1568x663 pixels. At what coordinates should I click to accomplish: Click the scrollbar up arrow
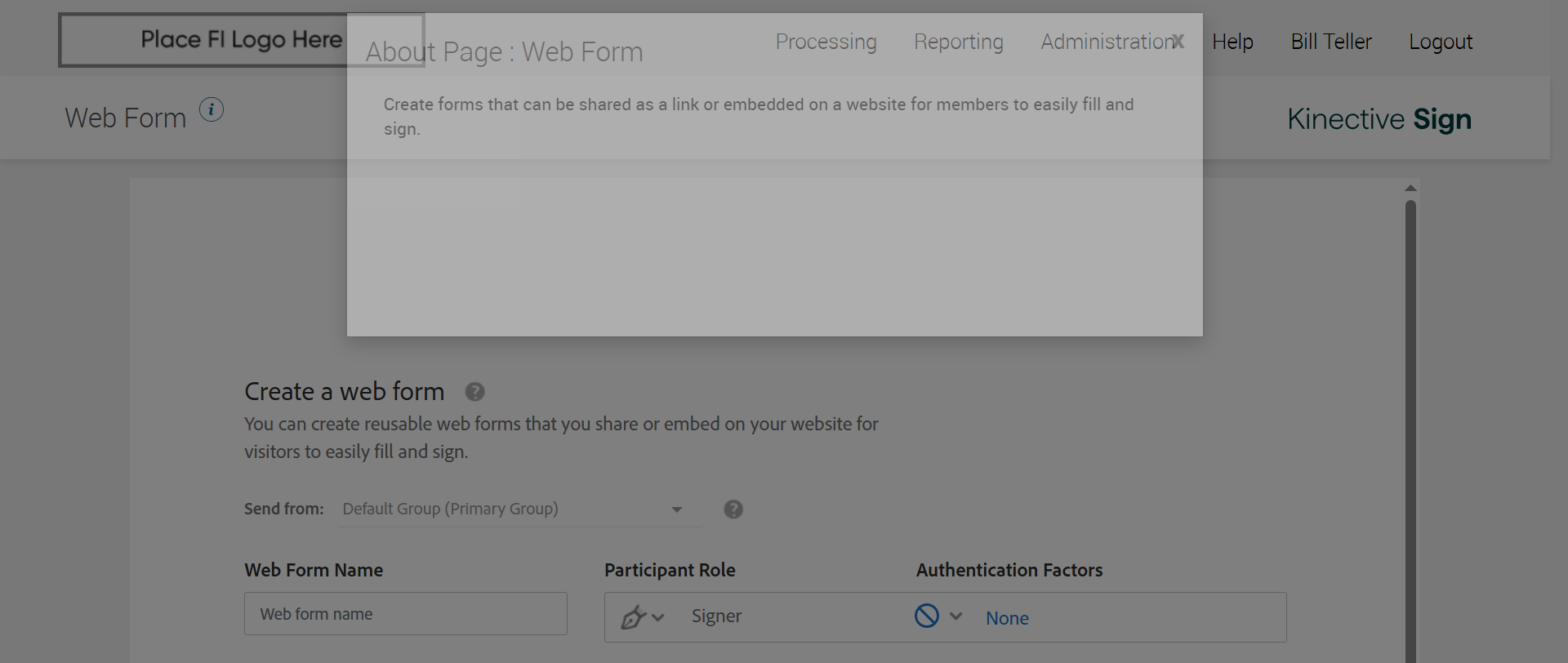(1410, 189)
